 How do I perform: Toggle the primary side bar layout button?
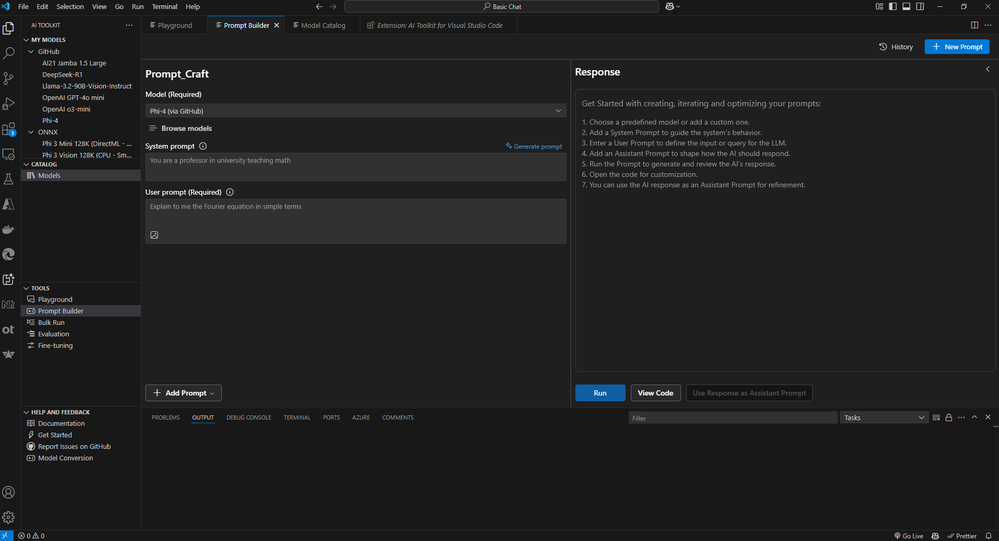892,6
